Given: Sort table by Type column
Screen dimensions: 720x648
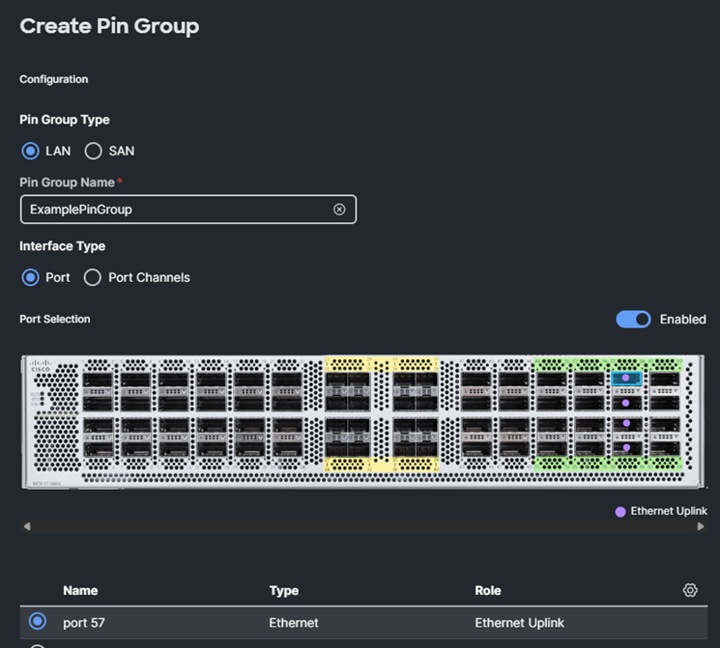Looking at the screenshot, I should (284, 590).
